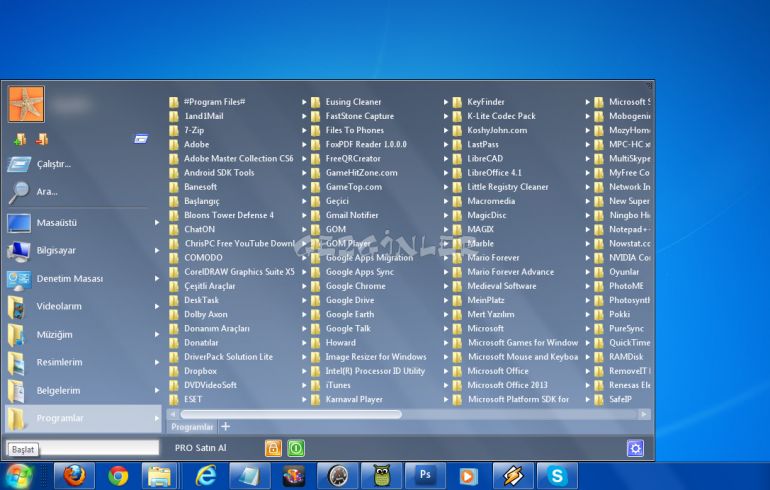Click the folder icon next to iTunes
This screenshot has width=770, height=490.
click(x=316, y=385)
